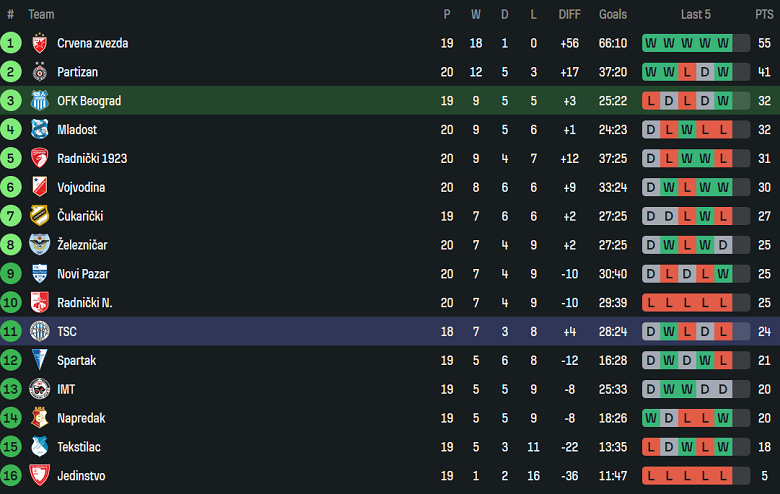Click the IMT row position 13 badge
This screenshot has height=494, width=780.
11,389
